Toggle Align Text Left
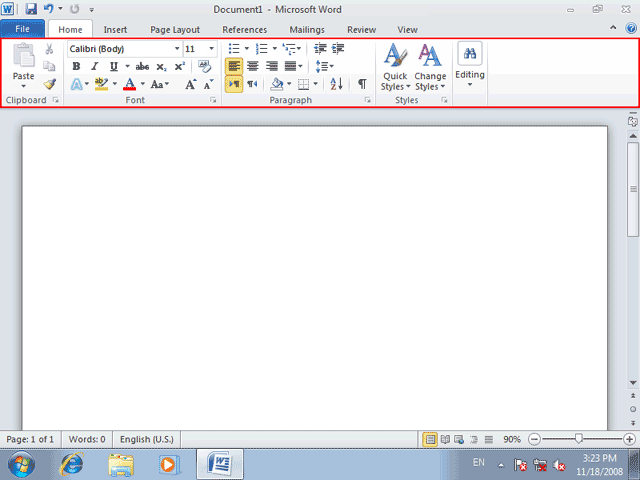 tap(234, 66)
